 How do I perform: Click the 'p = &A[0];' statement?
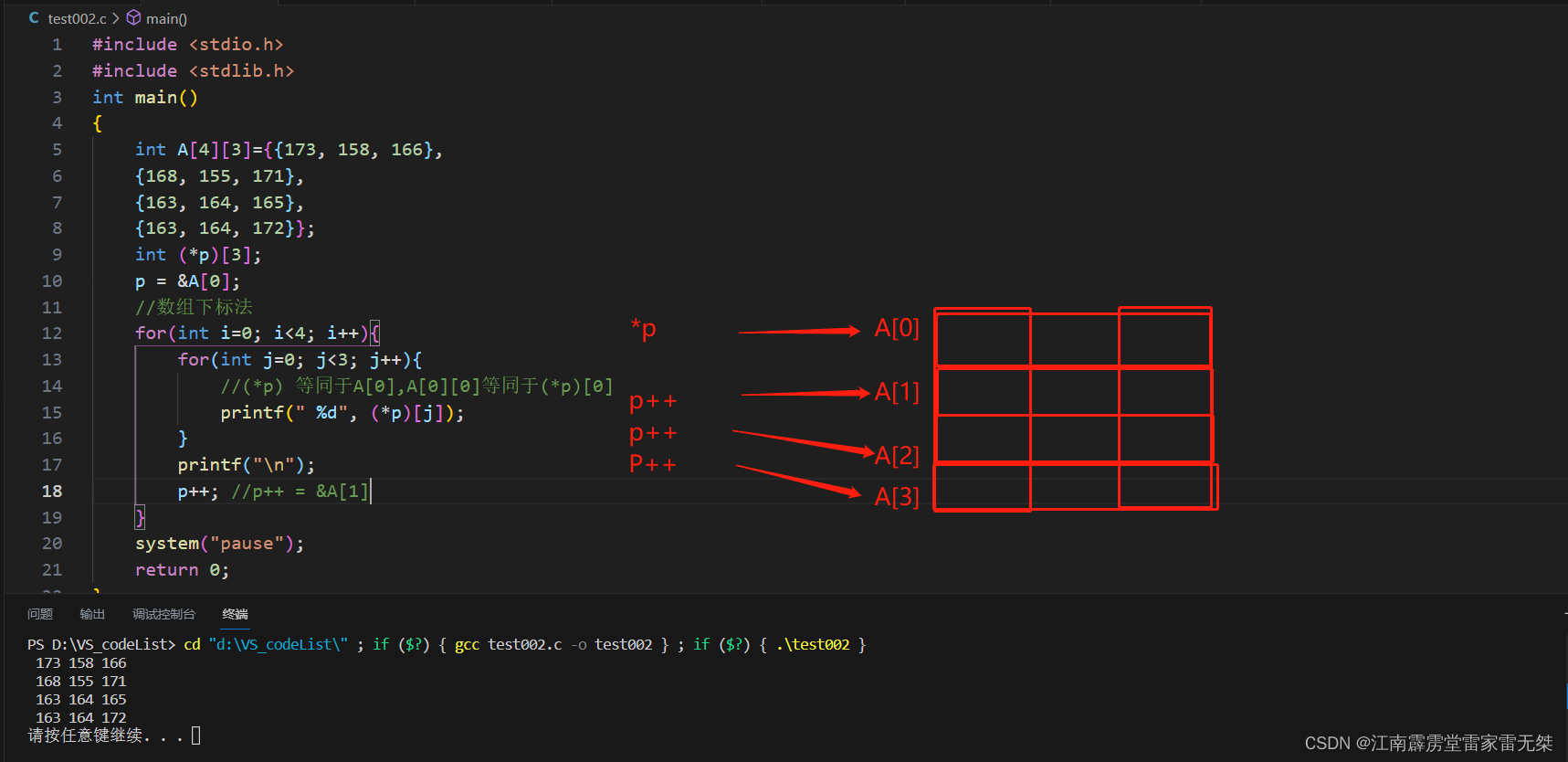tap(187, 281)
